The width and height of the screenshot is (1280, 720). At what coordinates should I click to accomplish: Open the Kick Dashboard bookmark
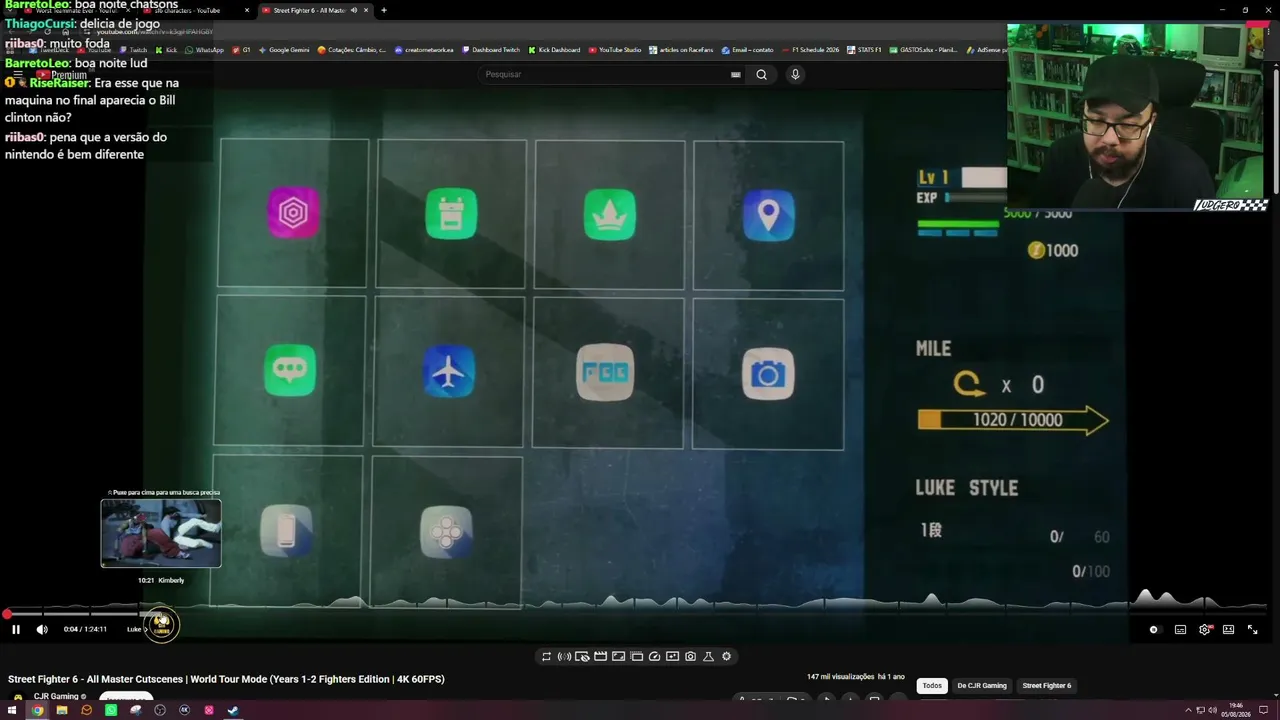(554, 49)
